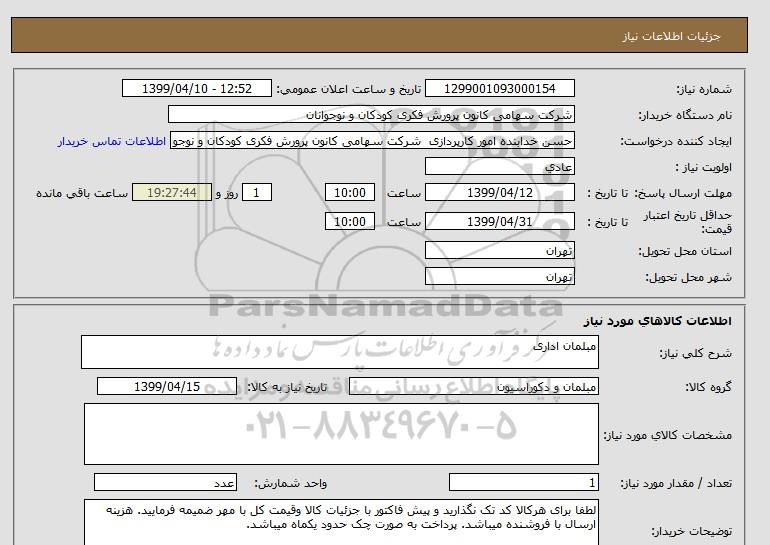770x545 pixels.
Task: Click the text ساعت باقی مانده
Action: tap(82, 193)
